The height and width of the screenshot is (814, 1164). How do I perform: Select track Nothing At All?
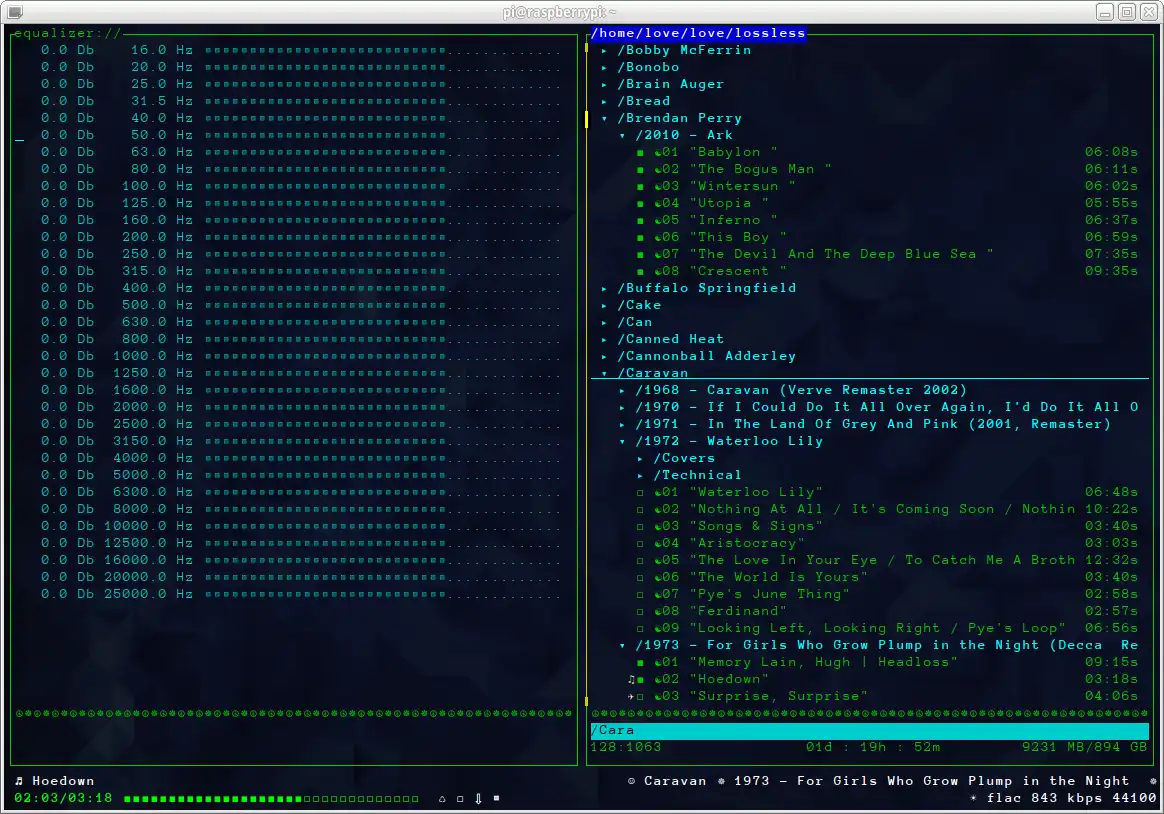point(883,509)
